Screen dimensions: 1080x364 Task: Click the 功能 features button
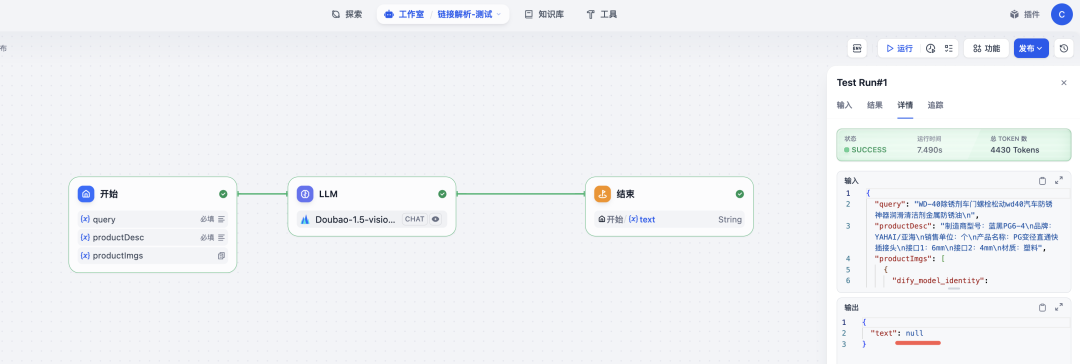[986, 48]
